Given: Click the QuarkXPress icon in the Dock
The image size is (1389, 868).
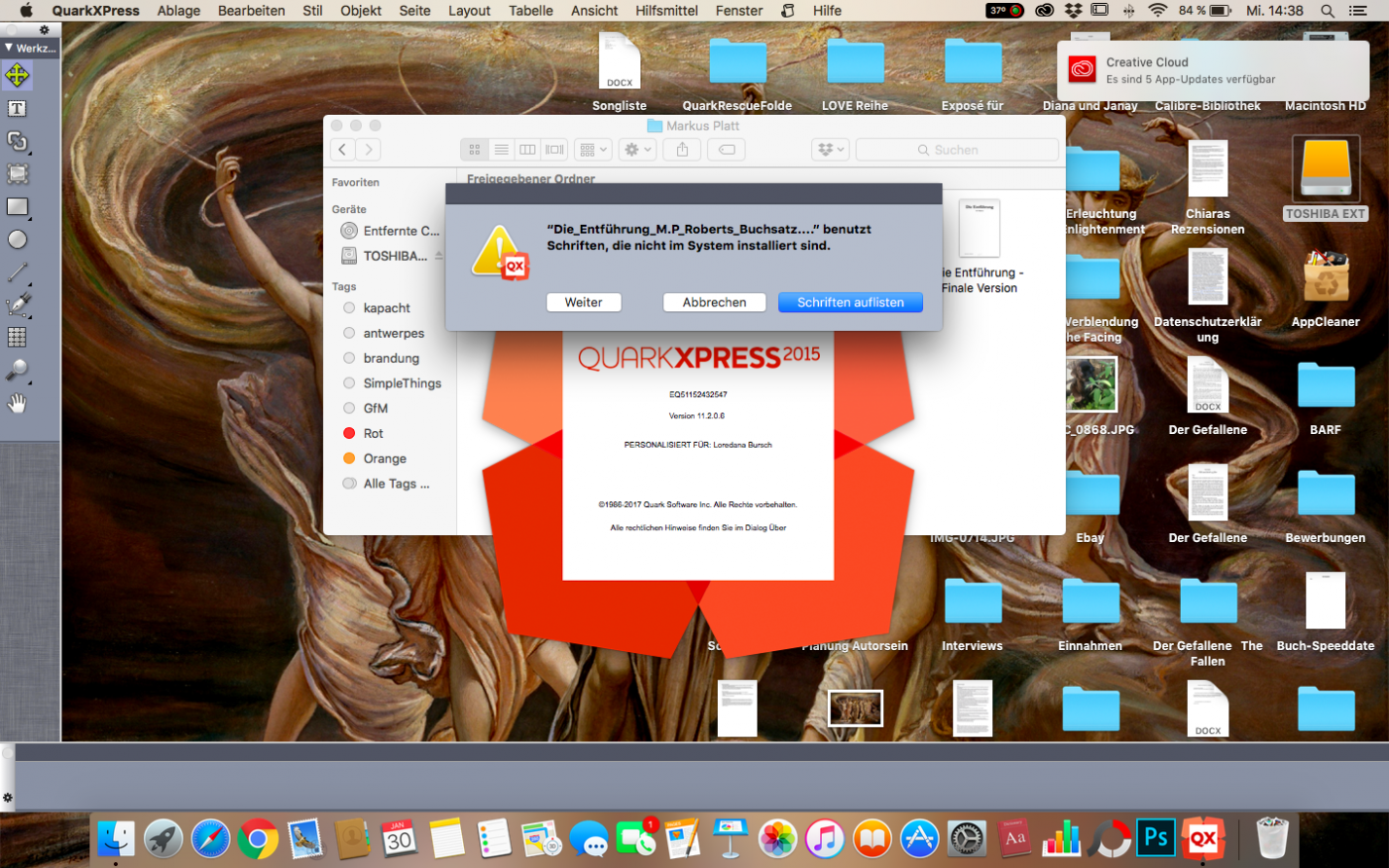Looking at the screenshot, I should point(1203,838).
